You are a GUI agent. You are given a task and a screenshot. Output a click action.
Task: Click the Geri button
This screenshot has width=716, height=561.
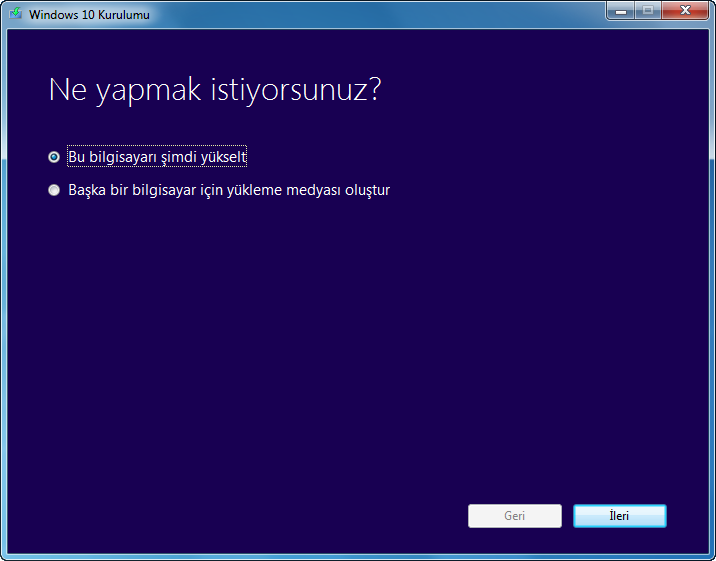point(515,516)
